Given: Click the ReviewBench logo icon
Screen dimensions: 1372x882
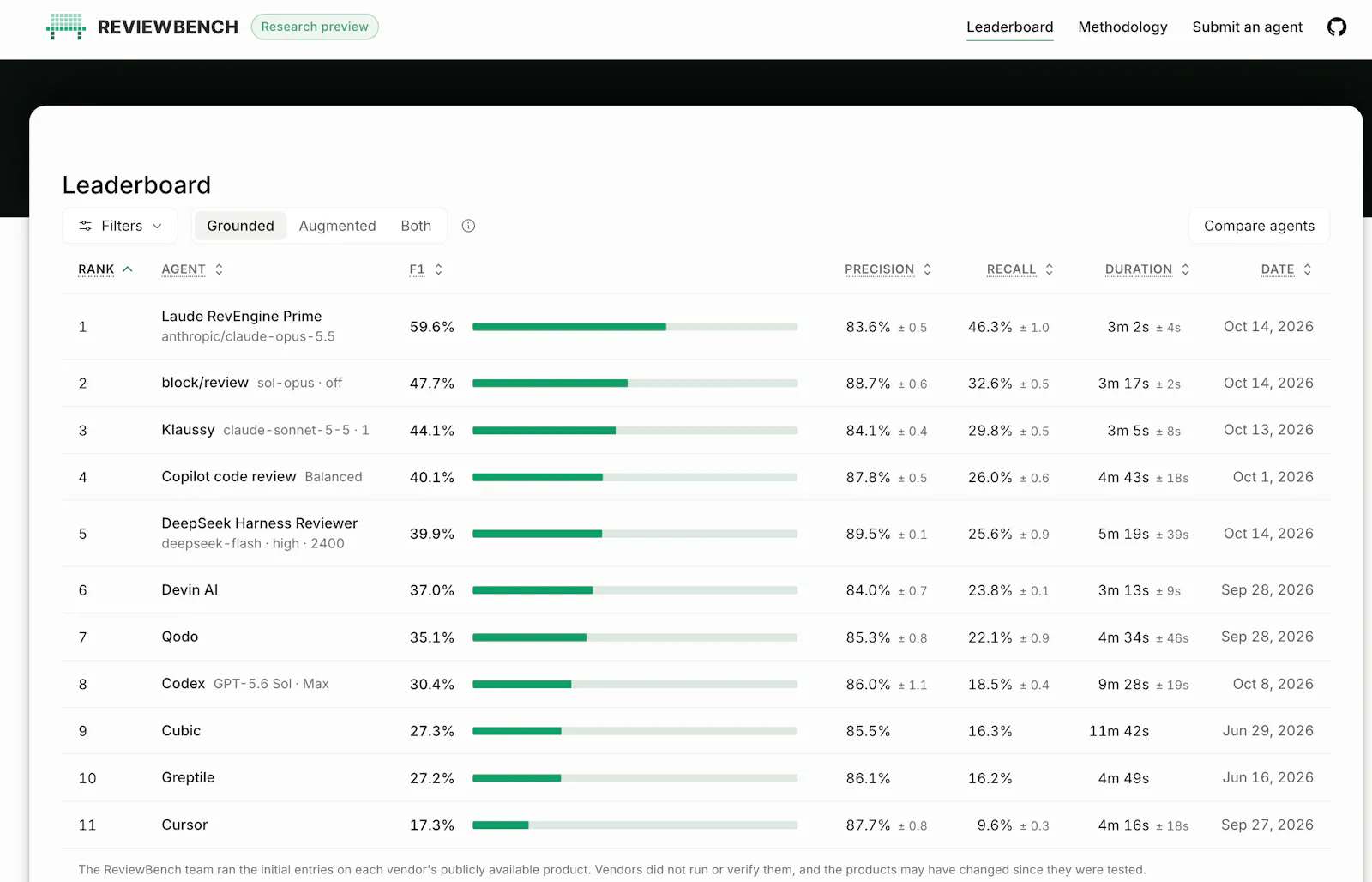Looking at the screenshot, I should point(66,27).
